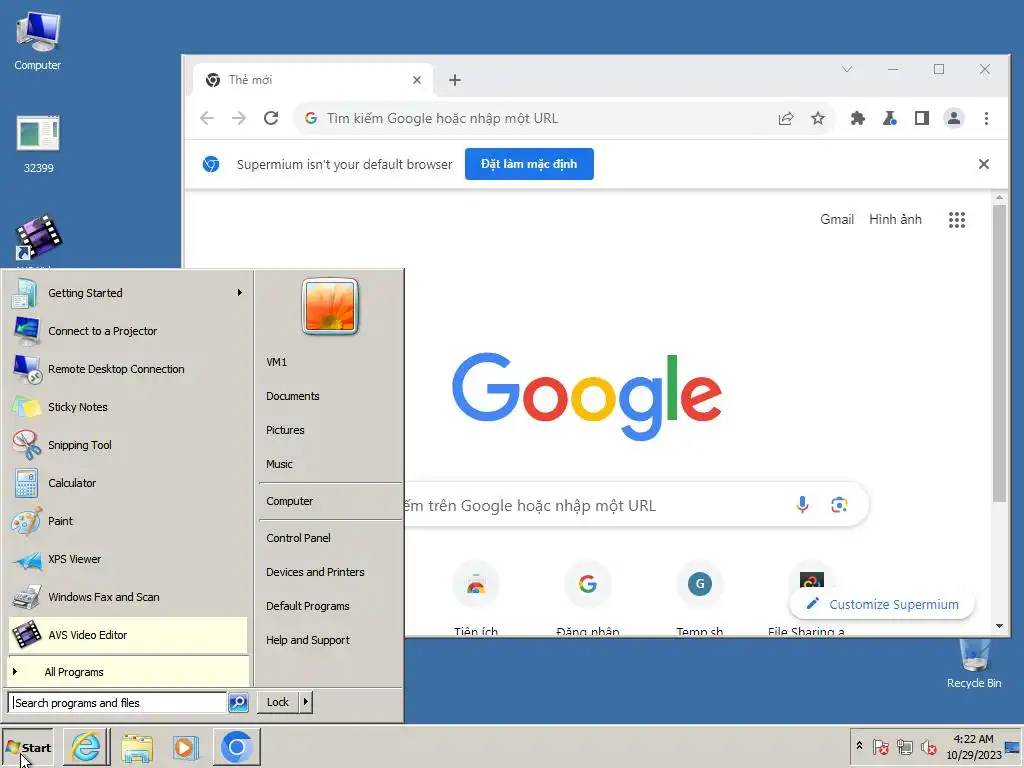Viewport: 1024px width, 768px height.
Task: Go back in browser history
Action: [x=207, y=118]
